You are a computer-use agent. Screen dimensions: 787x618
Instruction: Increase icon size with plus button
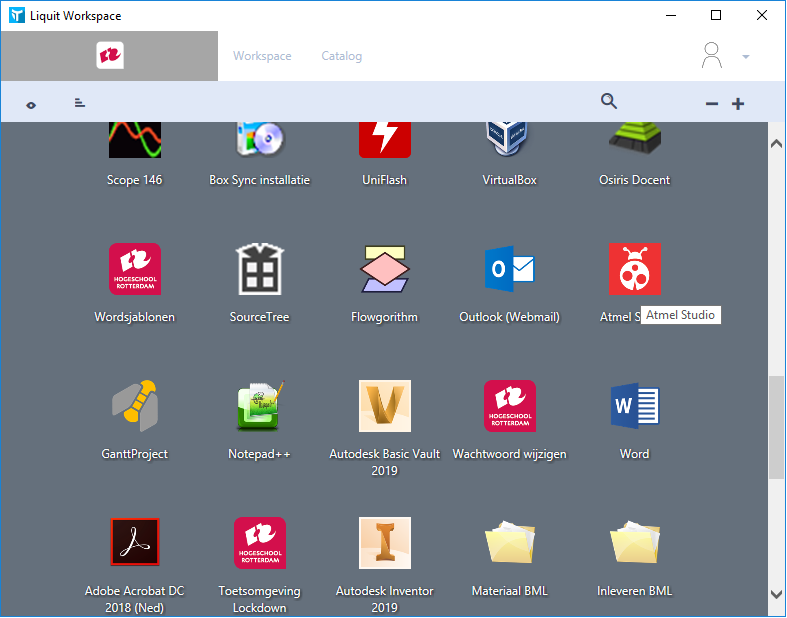738,104
